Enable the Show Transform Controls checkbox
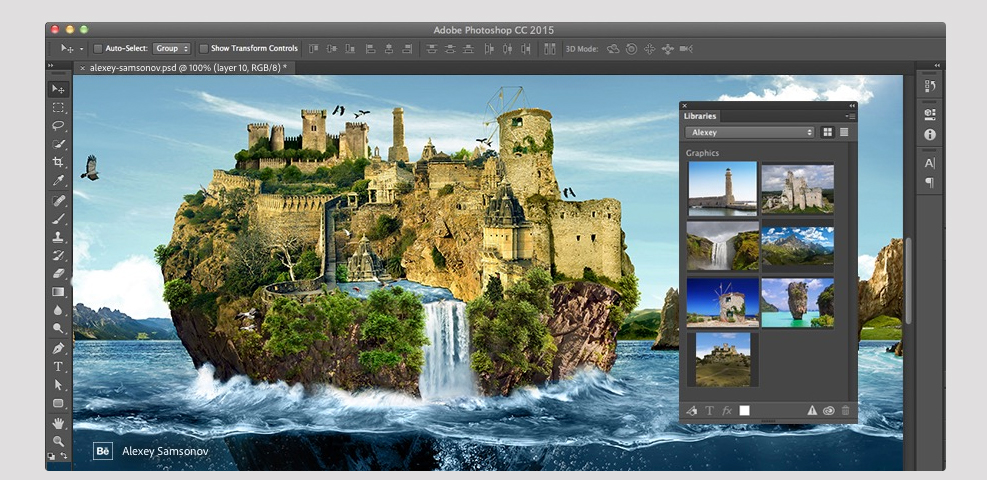 [x=203, y=48]
